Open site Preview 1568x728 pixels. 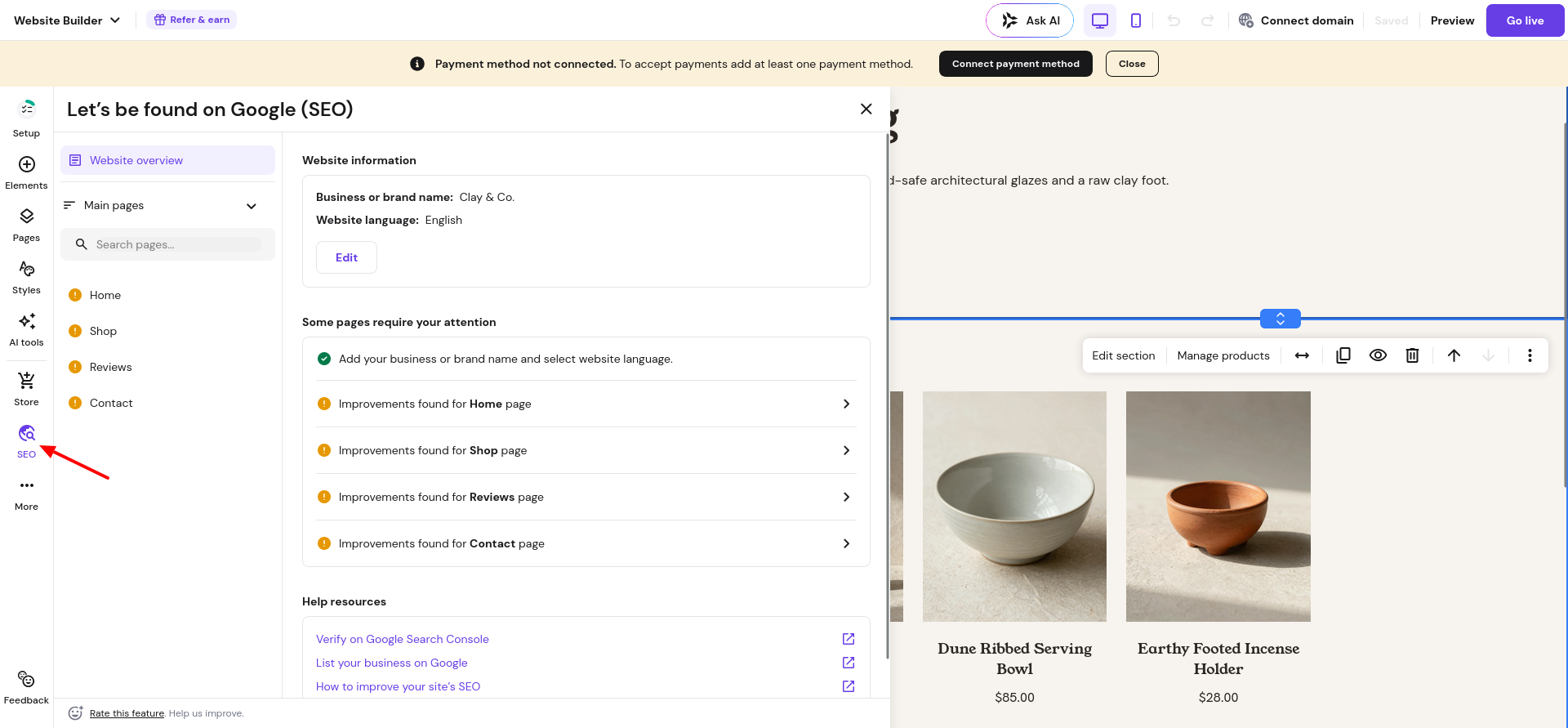[x=1452, y=20]
